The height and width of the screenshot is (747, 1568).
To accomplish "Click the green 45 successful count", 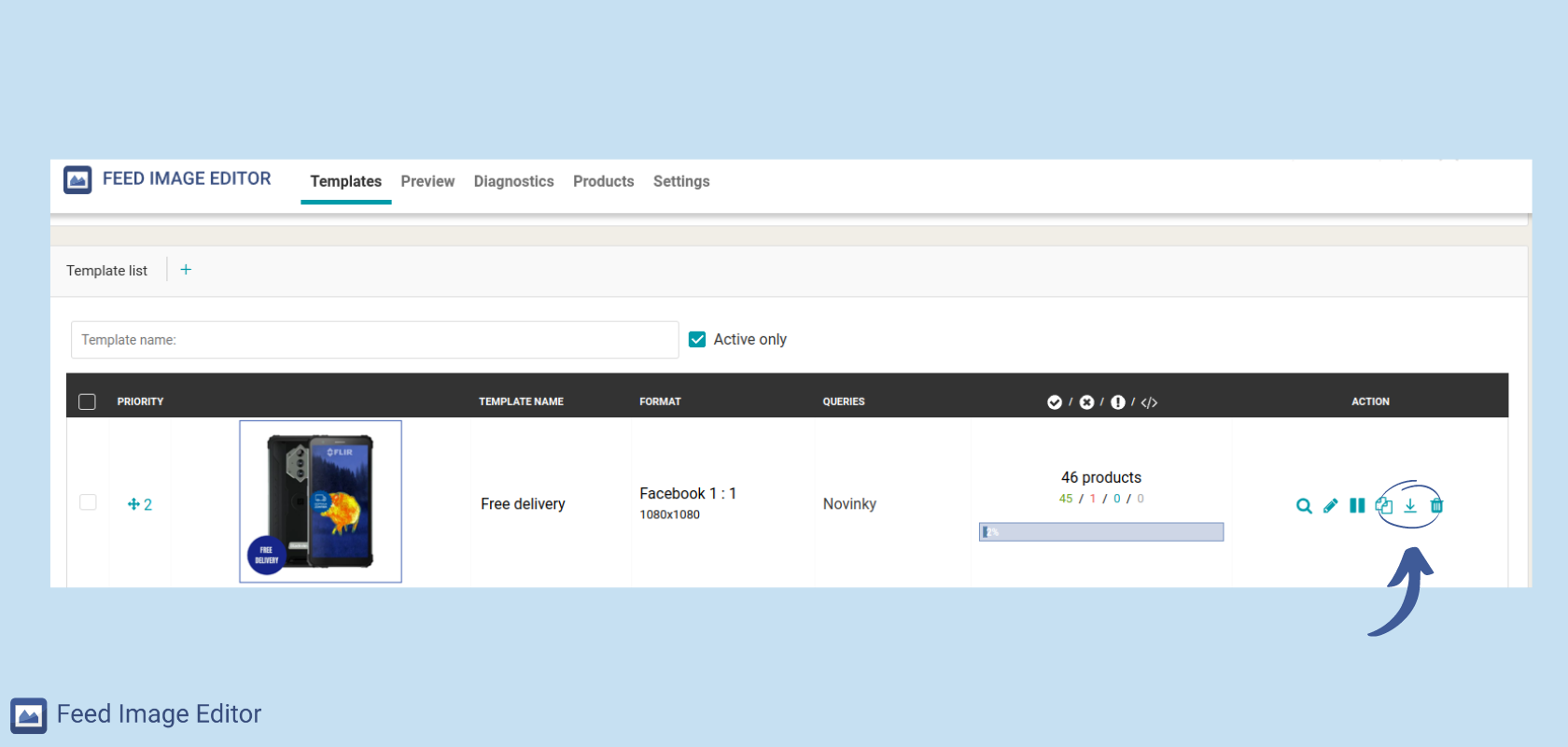I will coord(1066,499).
